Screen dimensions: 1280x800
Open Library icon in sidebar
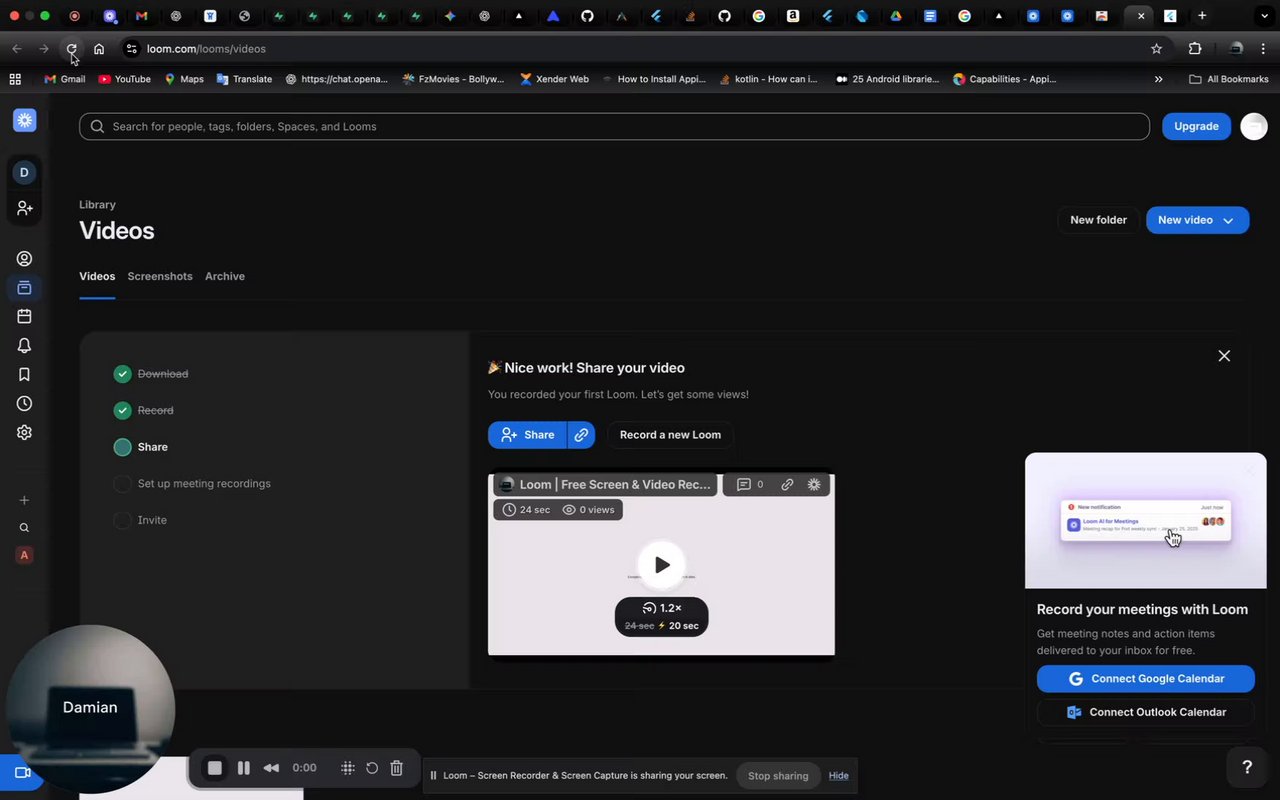pyautogui.click(x=25, y=288)
